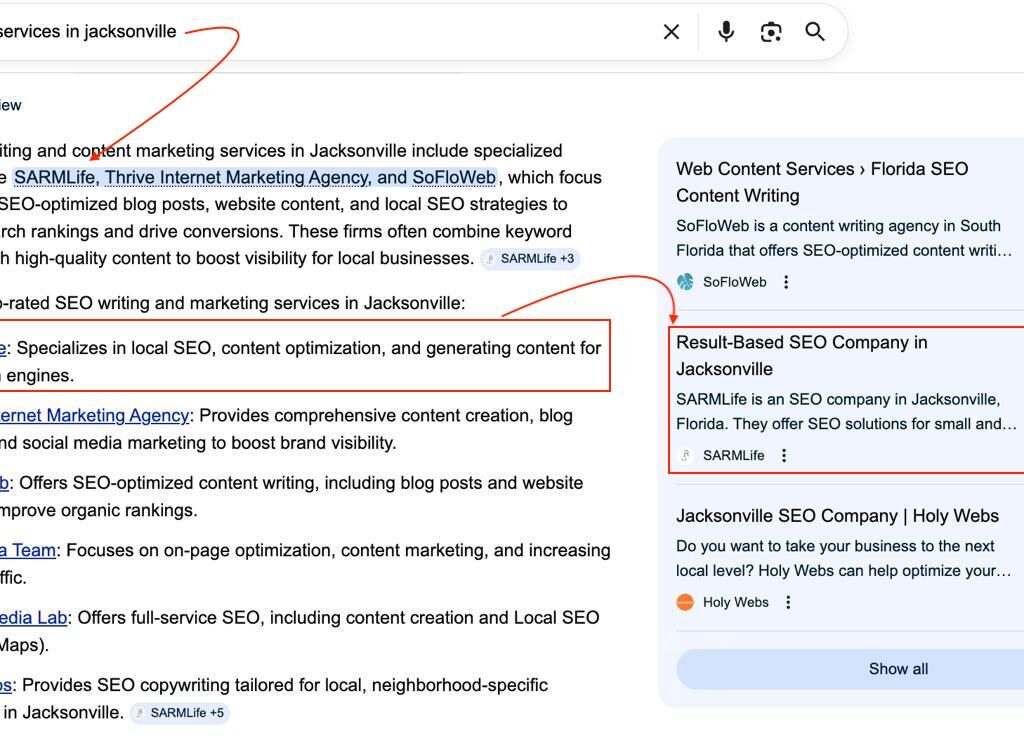Image resolution: width=1024 pixels, height=739 pixels.
Task: Open the three-dot menu on the SoFloWeb card
Action: click(786, 282)
